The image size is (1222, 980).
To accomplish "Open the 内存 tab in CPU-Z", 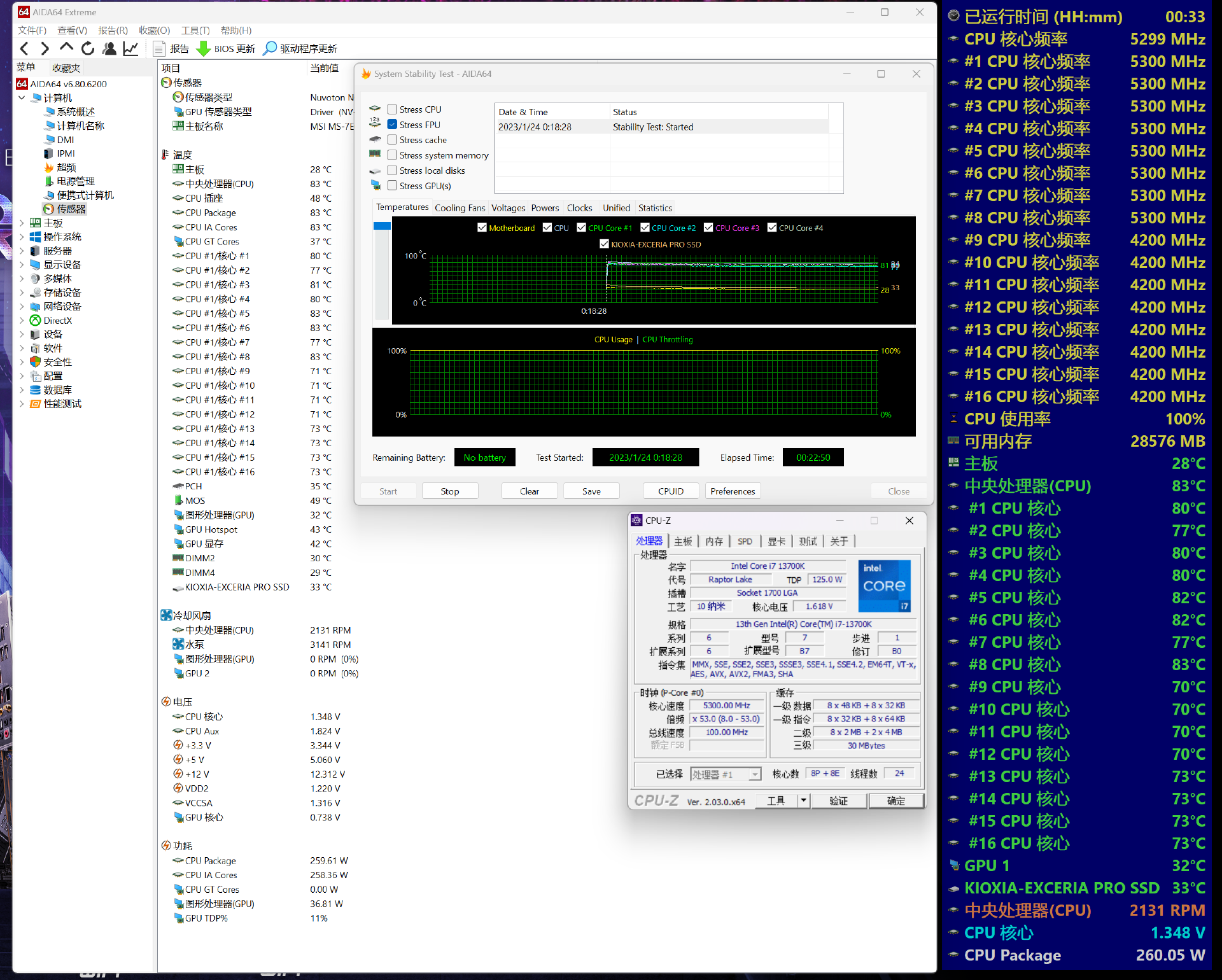I will click(714, 542).
